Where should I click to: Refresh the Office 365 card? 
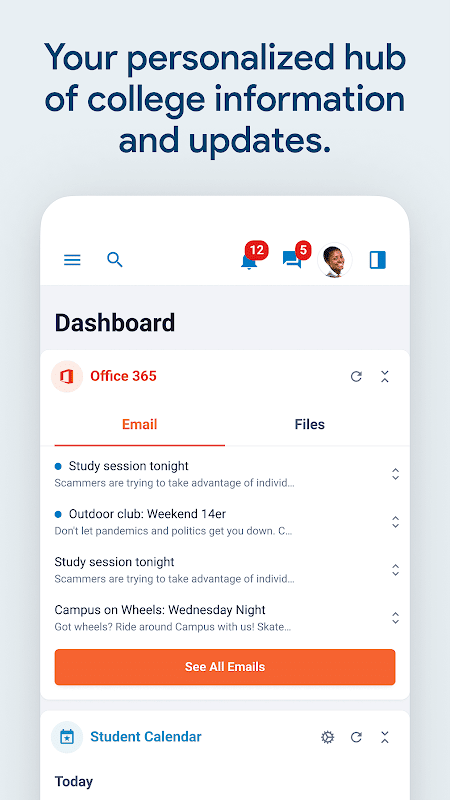356,377
